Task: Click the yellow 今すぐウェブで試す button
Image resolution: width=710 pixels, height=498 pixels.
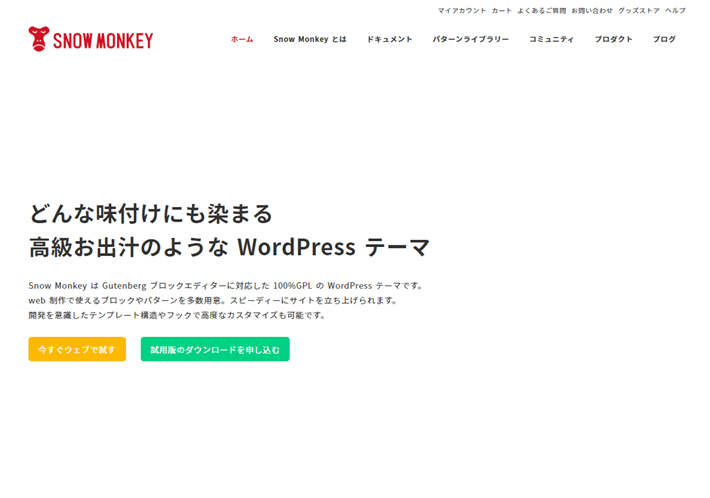Action: pyautogui.click(x=77, y=349)
